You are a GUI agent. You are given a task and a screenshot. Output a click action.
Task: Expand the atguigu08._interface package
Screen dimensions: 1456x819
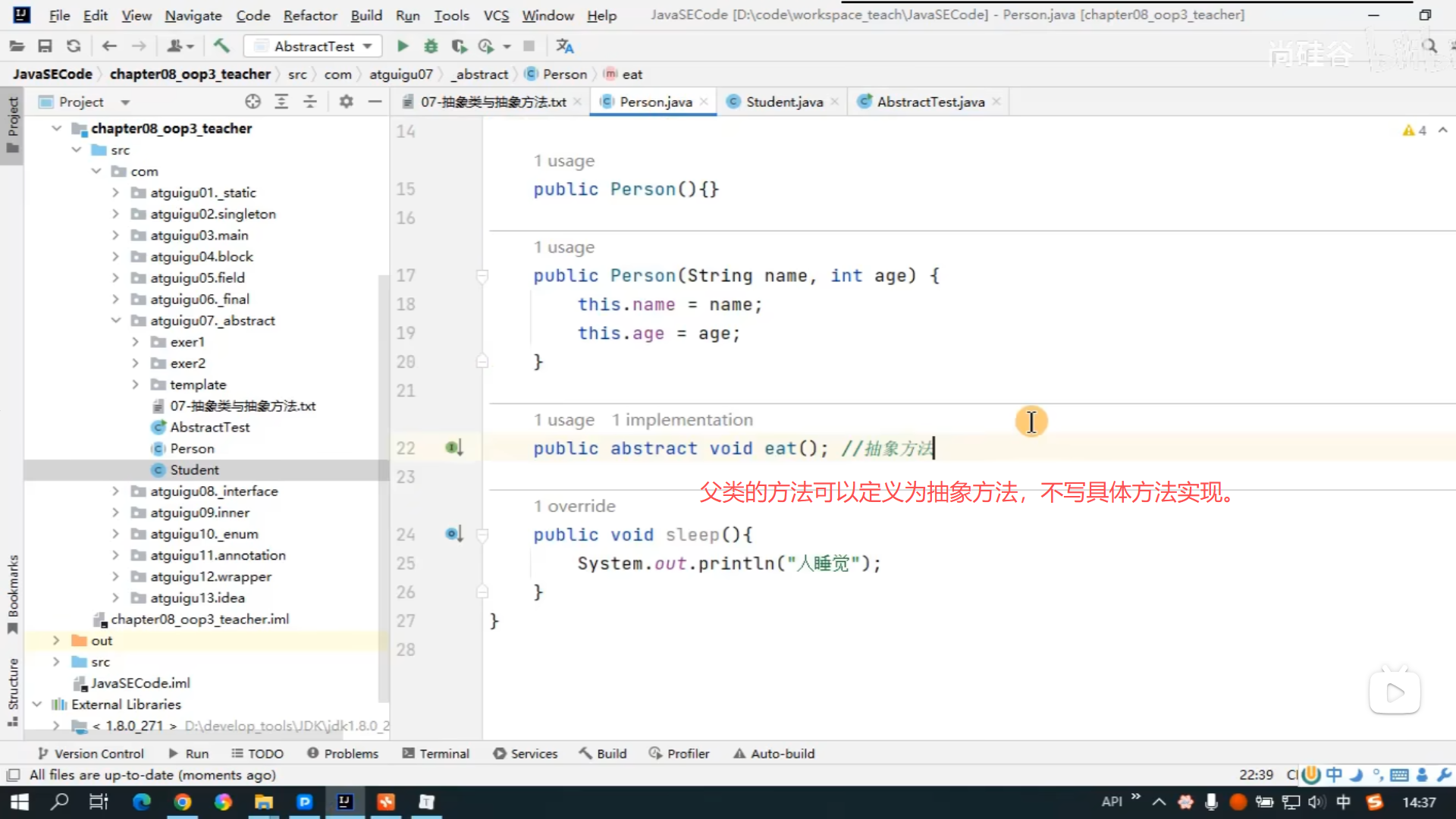[115, 491]
